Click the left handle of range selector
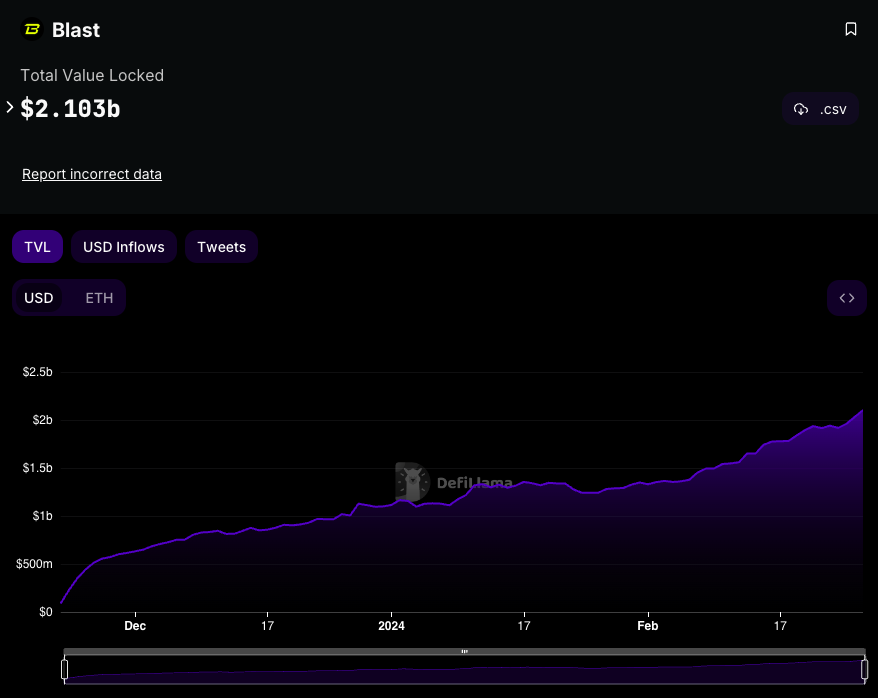The width and height of the screenshot is (878, 698). pos(65,668)
